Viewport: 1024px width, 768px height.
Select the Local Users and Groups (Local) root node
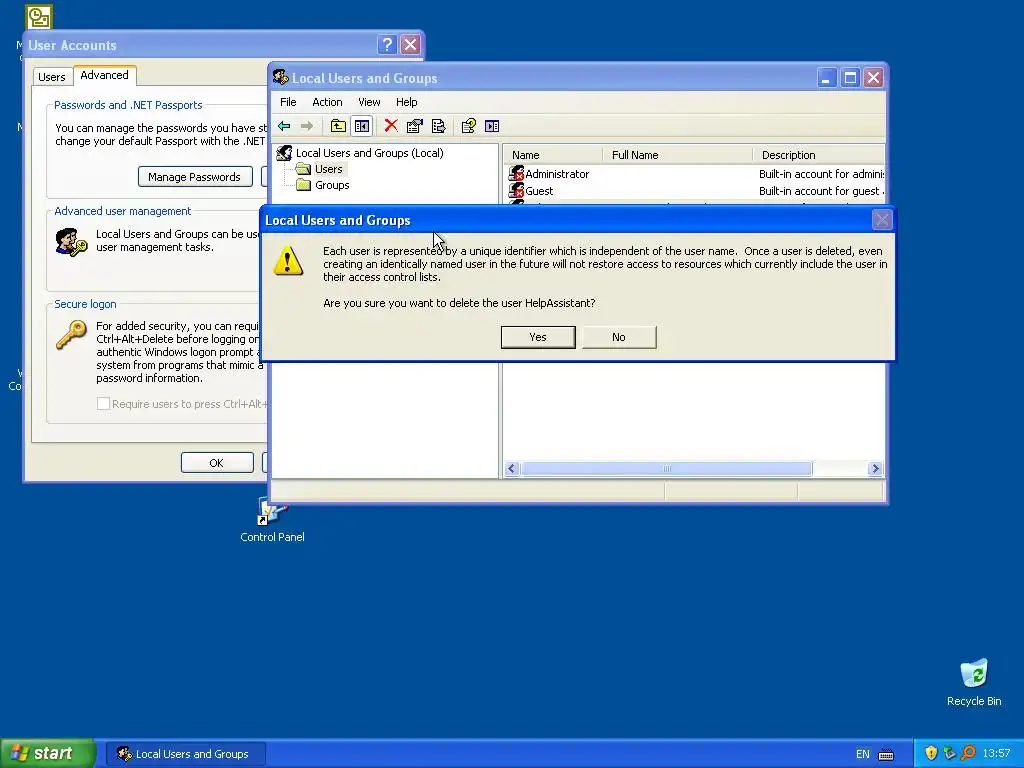pyautogui.click(x=370, y=153)
